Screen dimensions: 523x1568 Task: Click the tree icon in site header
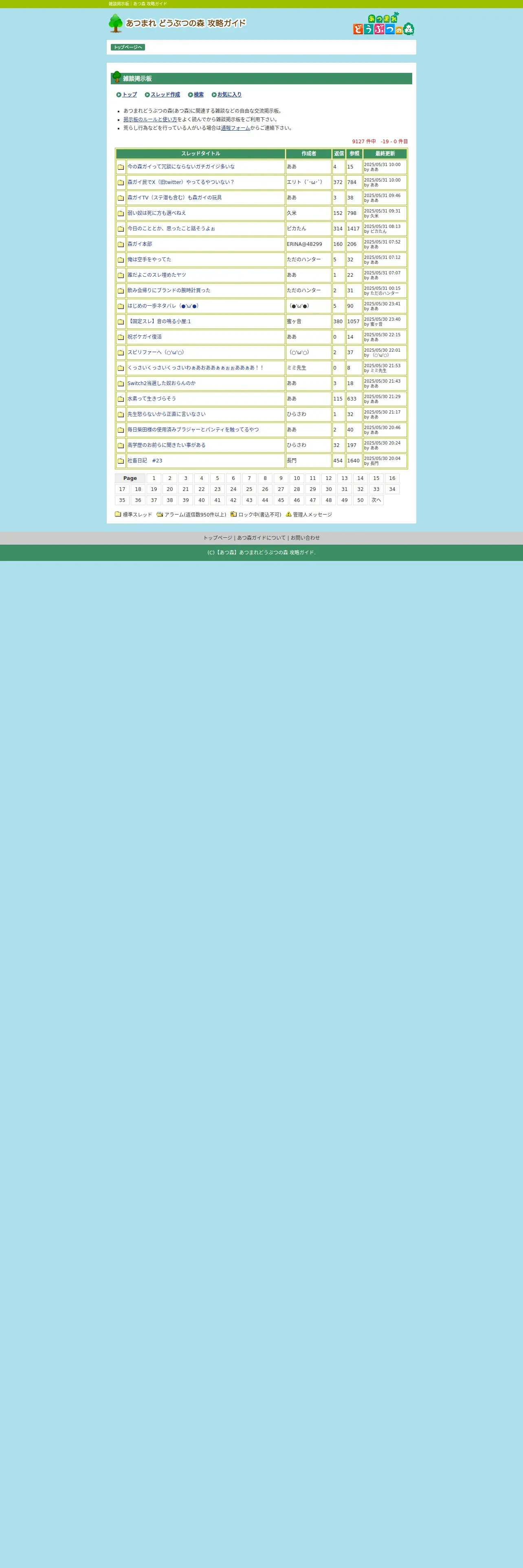click(116, 23)
